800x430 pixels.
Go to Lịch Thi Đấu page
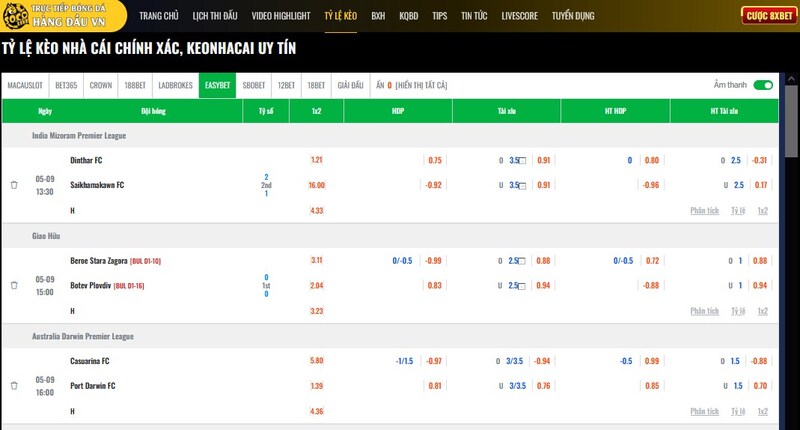pyautogui.click(x=215, y=16)
